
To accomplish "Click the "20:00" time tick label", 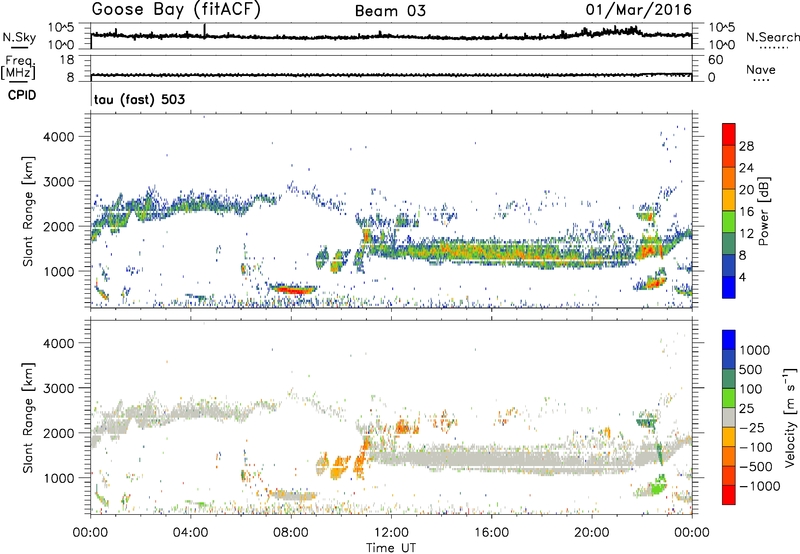I will (x=591, y=533).
